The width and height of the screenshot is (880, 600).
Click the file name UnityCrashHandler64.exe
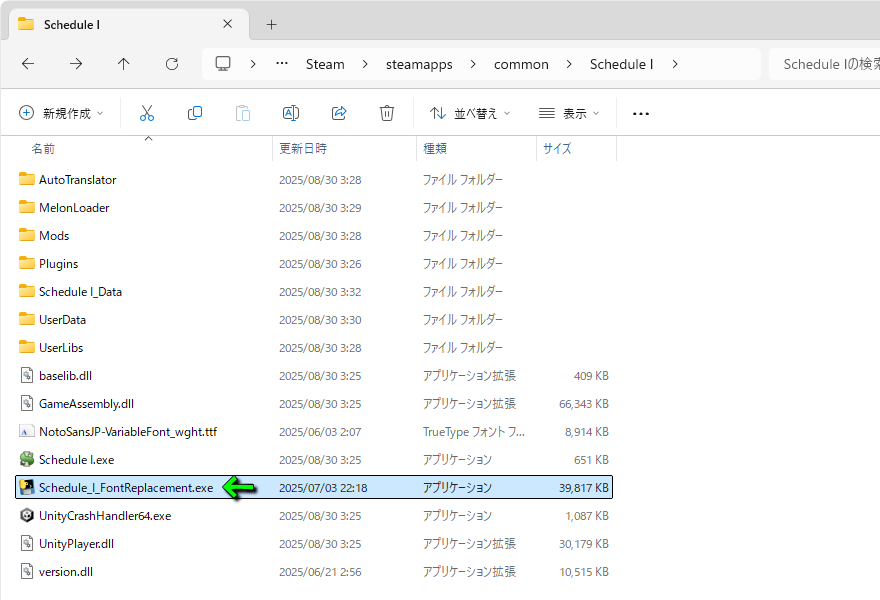pyautogui.click(x=105, y=516)
